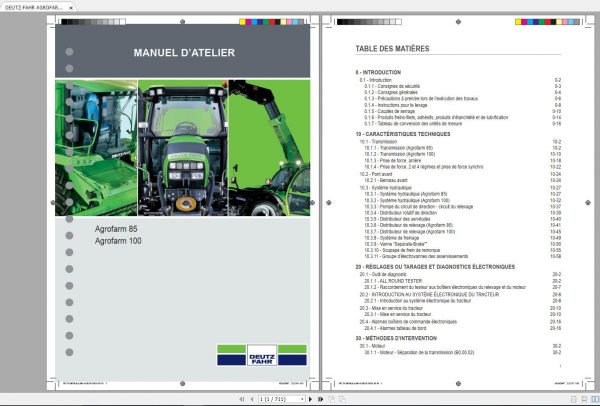Image resolution: width=600 pixels, height=406 pixels.
Task: Open entry 0.1.3 Précautions à prendre
Action: [421, 98]
